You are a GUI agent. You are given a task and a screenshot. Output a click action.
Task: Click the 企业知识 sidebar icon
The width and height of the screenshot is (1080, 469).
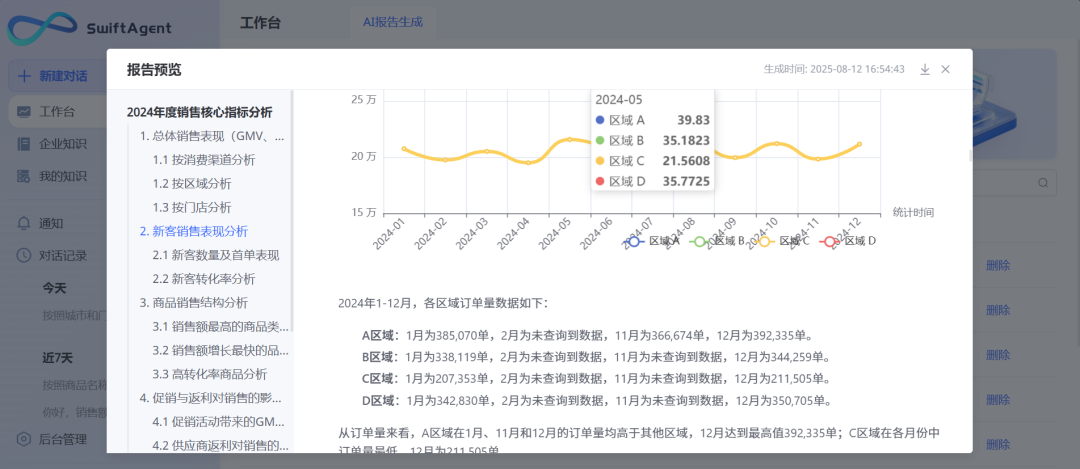pos(24,144)
